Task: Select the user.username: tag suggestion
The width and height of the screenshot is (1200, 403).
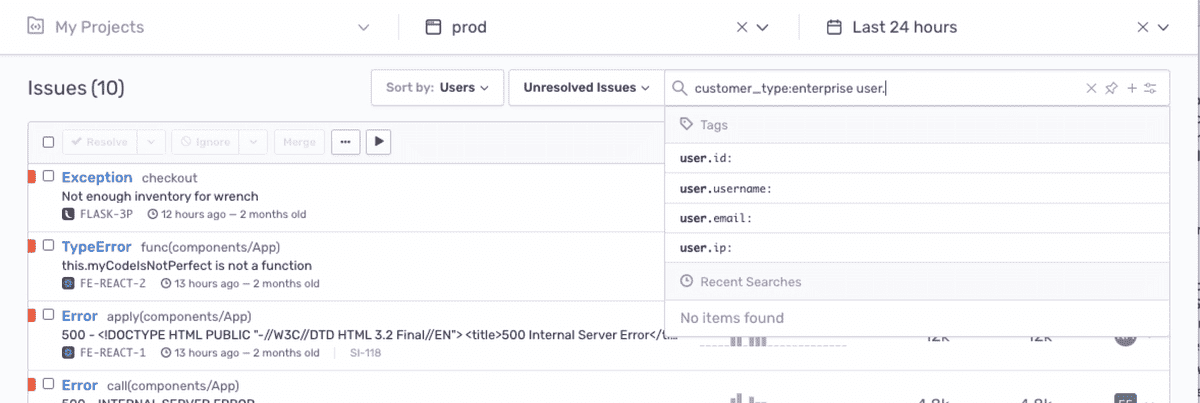Action: click(x=917, y=188)
